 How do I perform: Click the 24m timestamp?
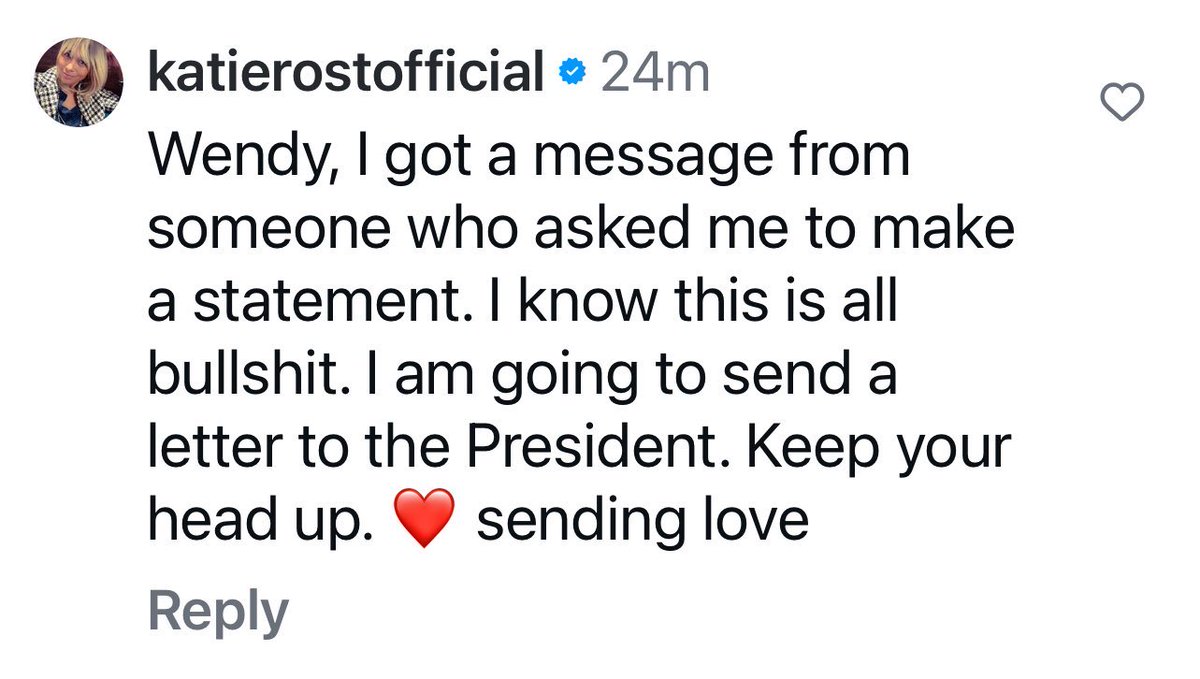[x=653, y=73]
